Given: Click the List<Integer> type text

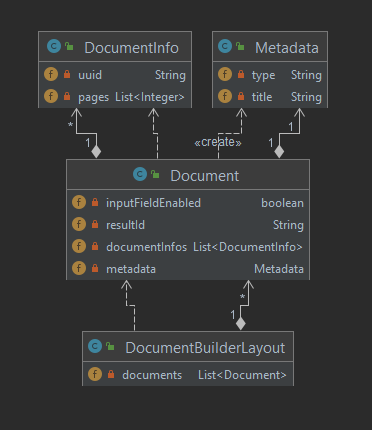Looking at the screenshot, I should [x=150, y=97].
